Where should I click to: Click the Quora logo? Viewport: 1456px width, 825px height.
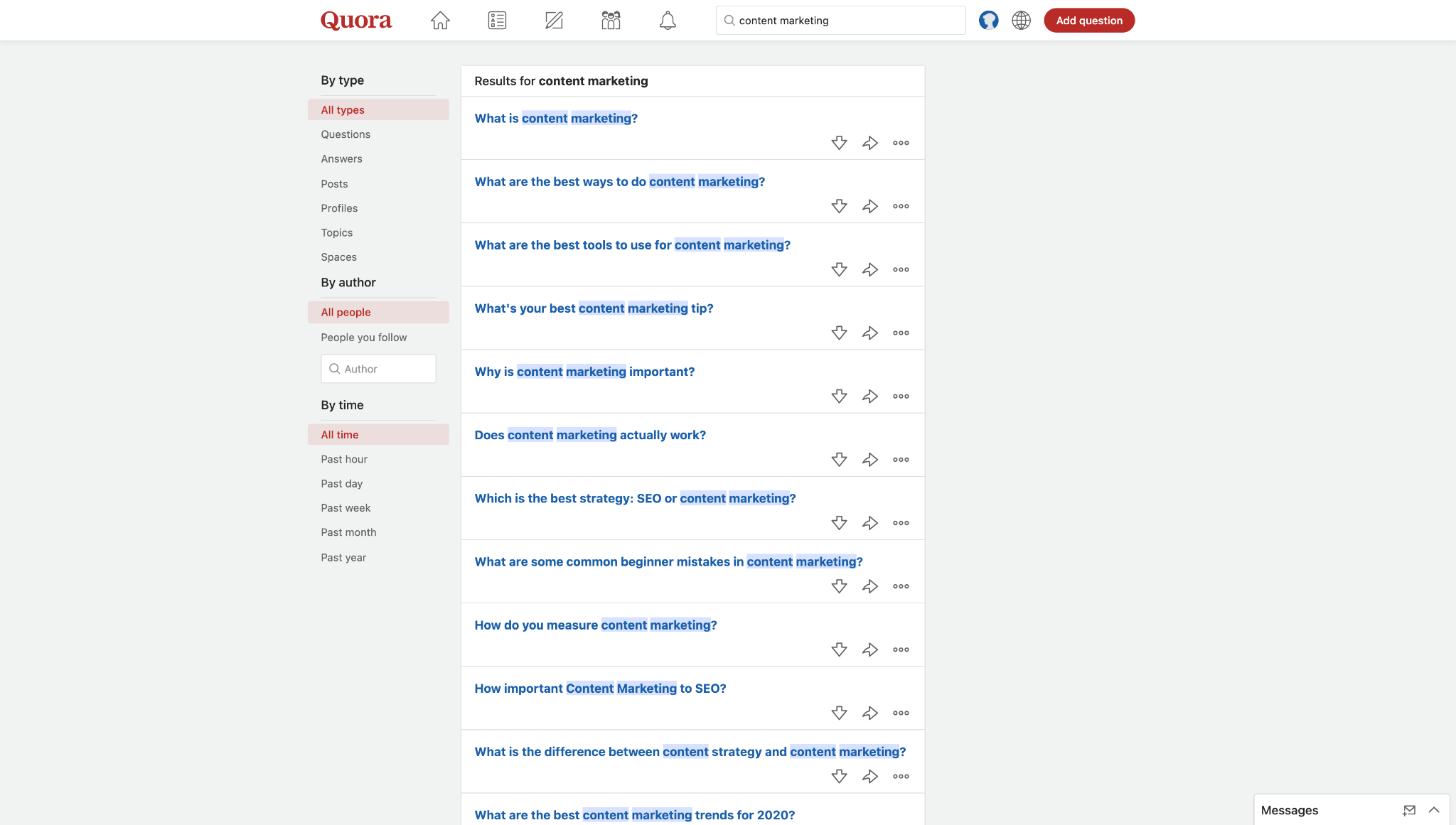(x=356, y=21)
